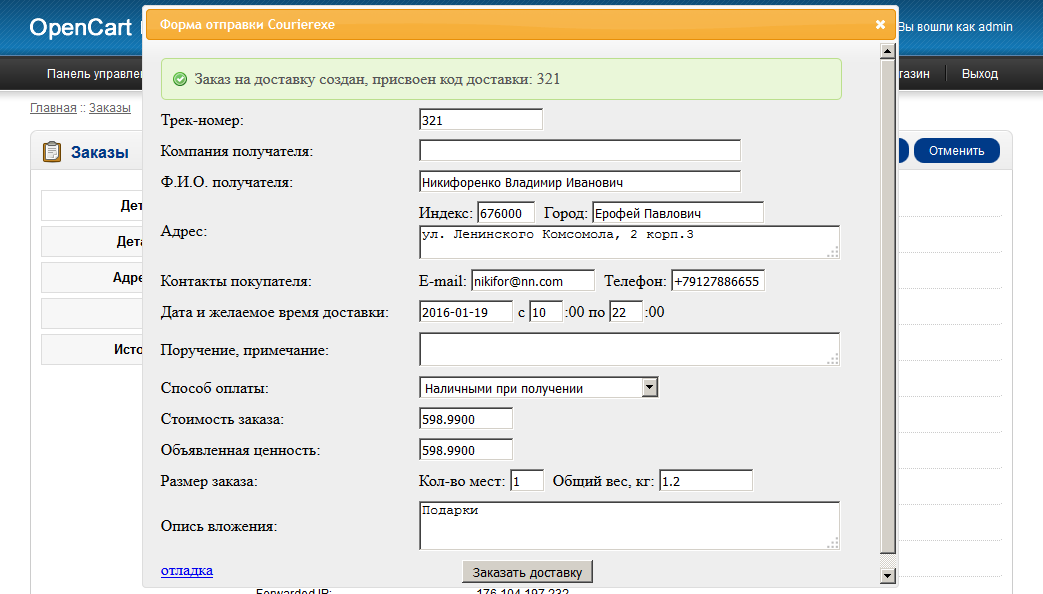Click the Заказать доставку button
Screen dimensions: 1043x594
(x=527, y=572)
